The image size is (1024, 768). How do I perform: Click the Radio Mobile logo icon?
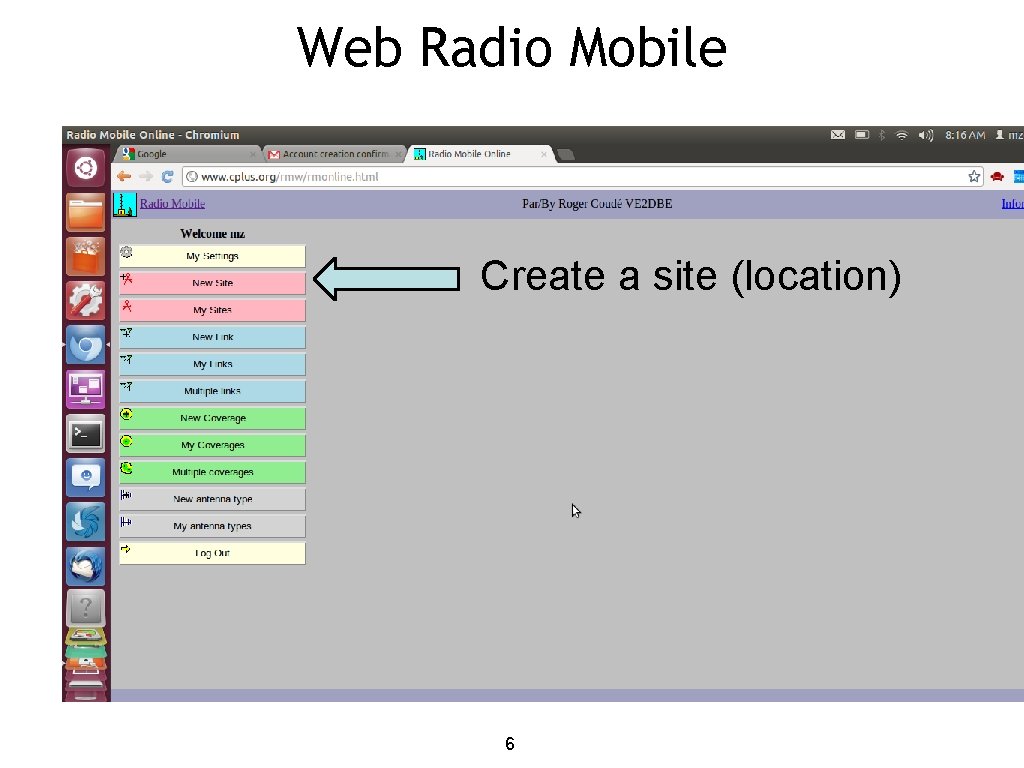(x=124, y=204)
